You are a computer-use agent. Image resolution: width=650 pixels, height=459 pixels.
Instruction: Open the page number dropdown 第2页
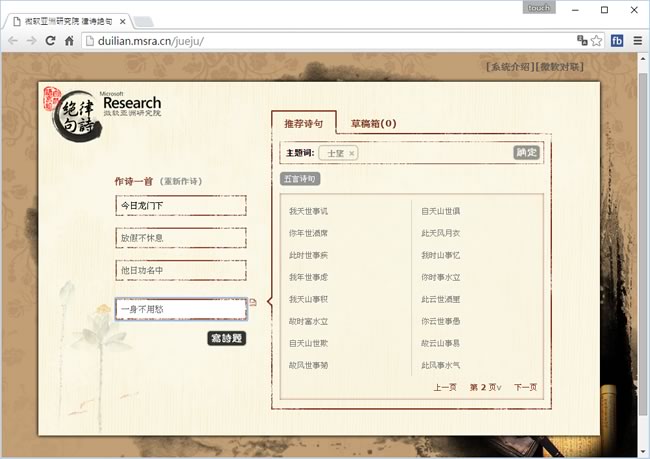point(485,387)
